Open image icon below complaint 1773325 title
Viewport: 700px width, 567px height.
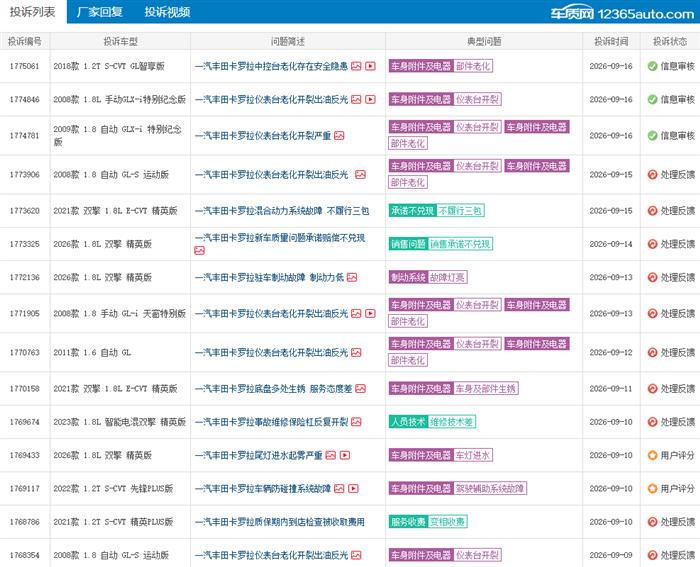[x=199, y=250]
